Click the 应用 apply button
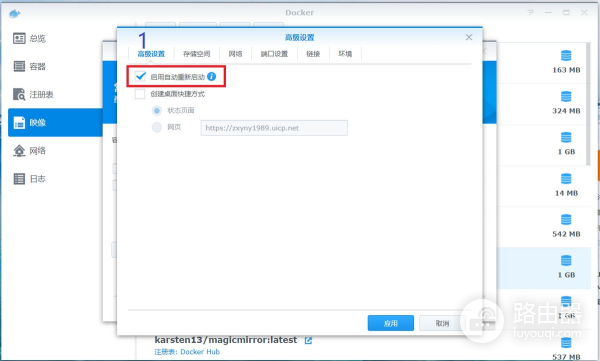600x361 pixels. (391, 323)
